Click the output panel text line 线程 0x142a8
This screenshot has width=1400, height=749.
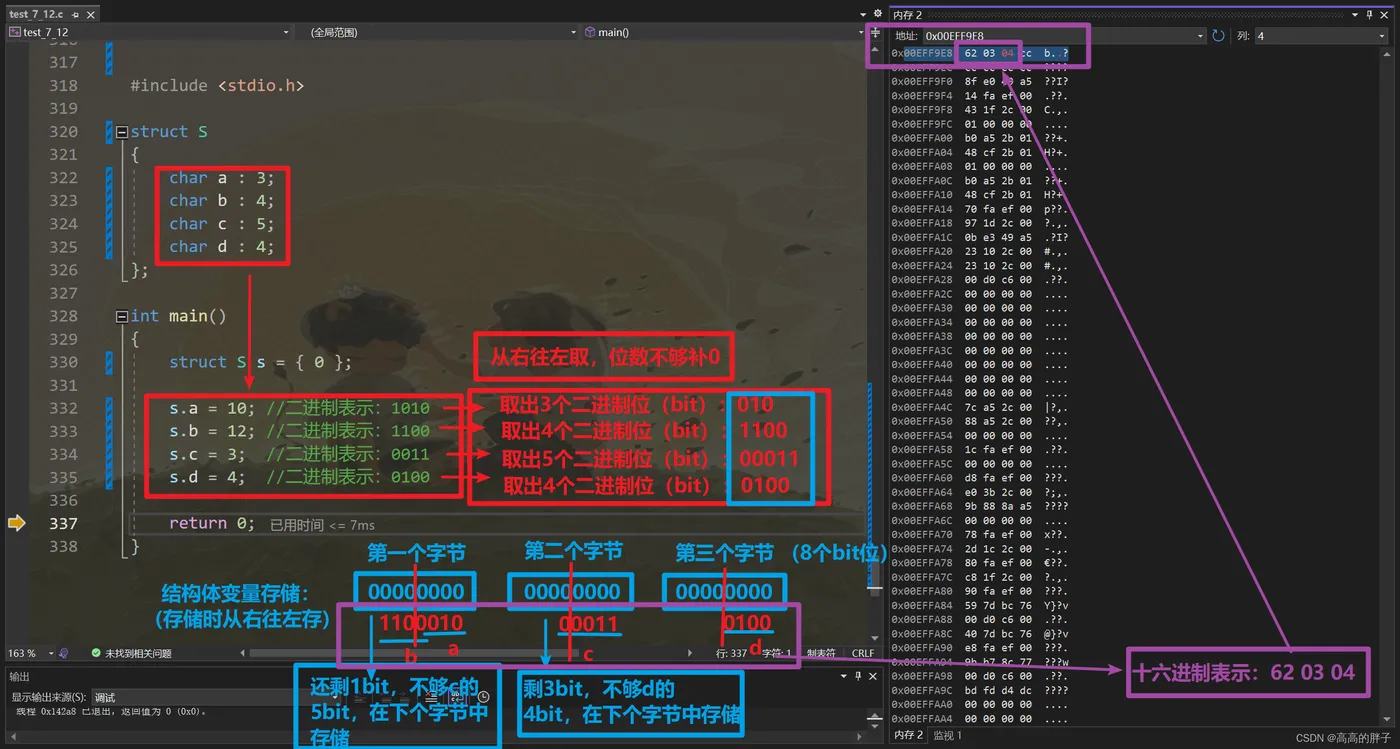click(x=110, y=712)
